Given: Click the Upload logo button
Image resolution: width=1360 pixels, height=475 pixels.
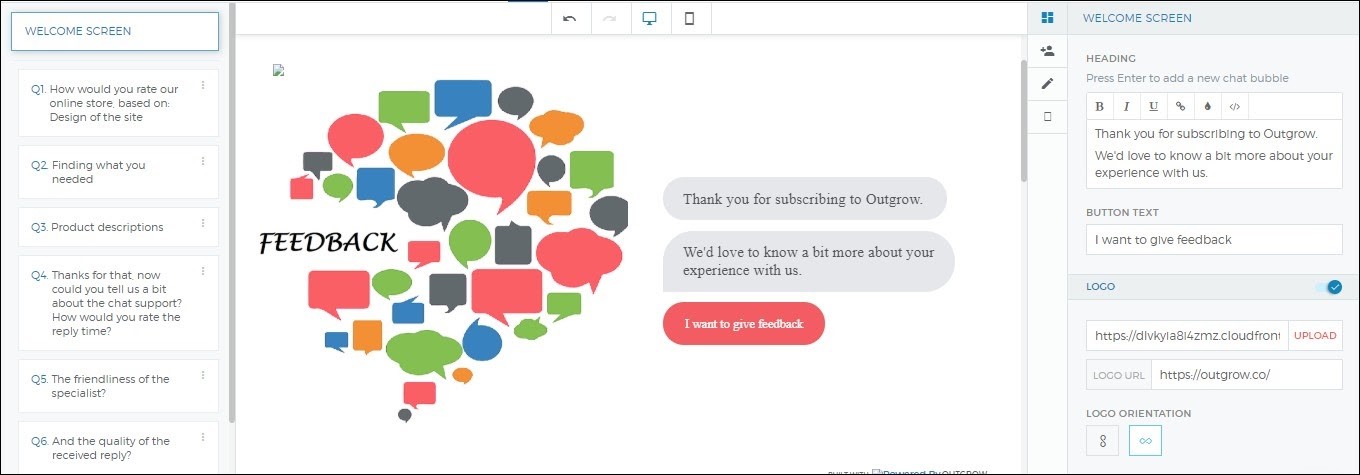Looking at the screenshot, I should [x=1315, y=336].
